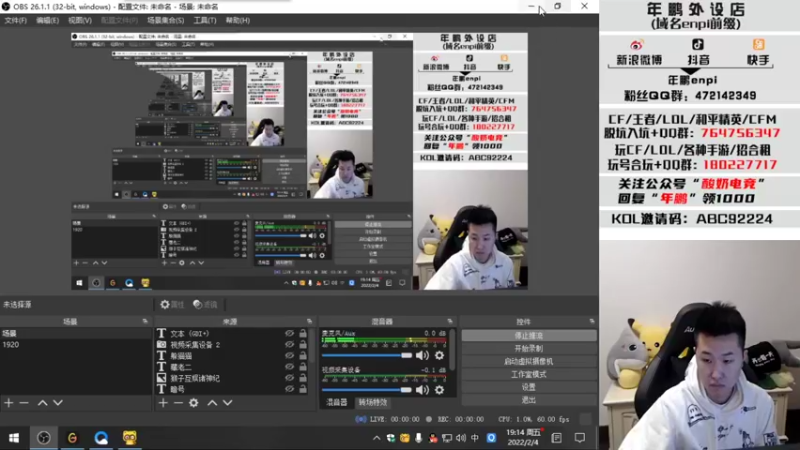The height and width of the screenshot is (450, 800).
Task: Open the Windows Start menu
Action: point(14,438)
